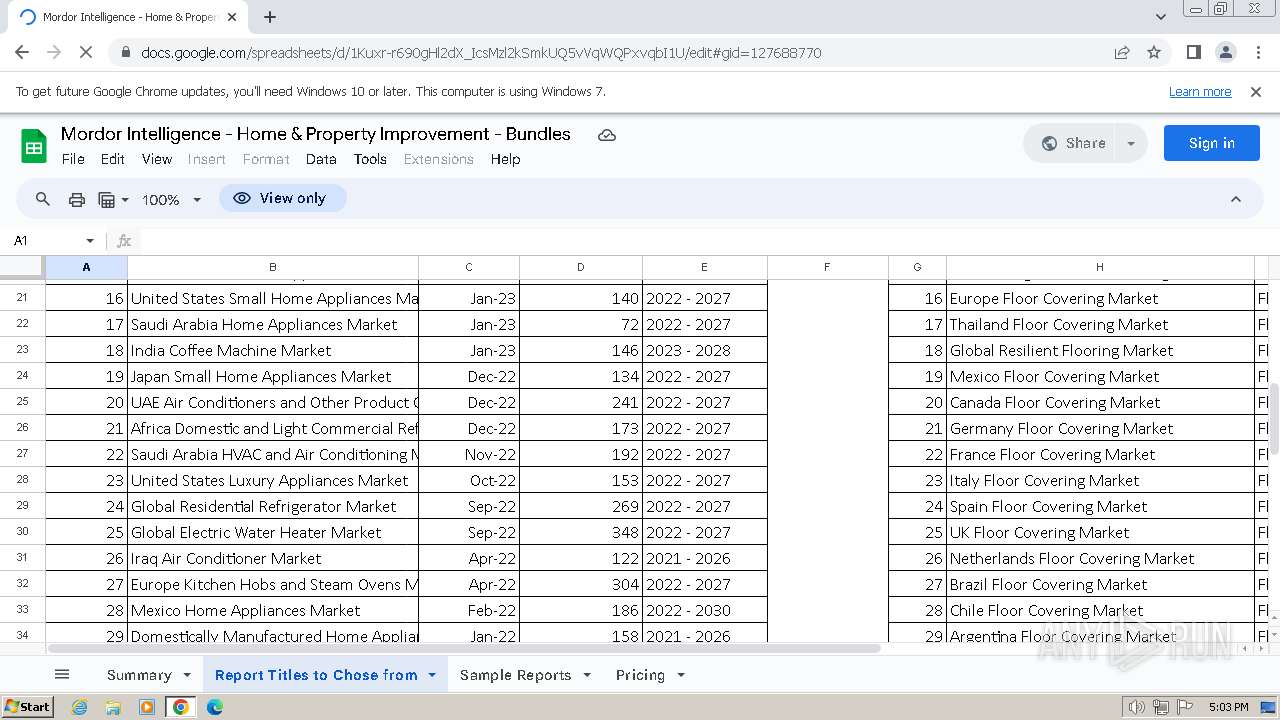View site information lock icon
Screen dimensions: 1280x720
point(125,53)
